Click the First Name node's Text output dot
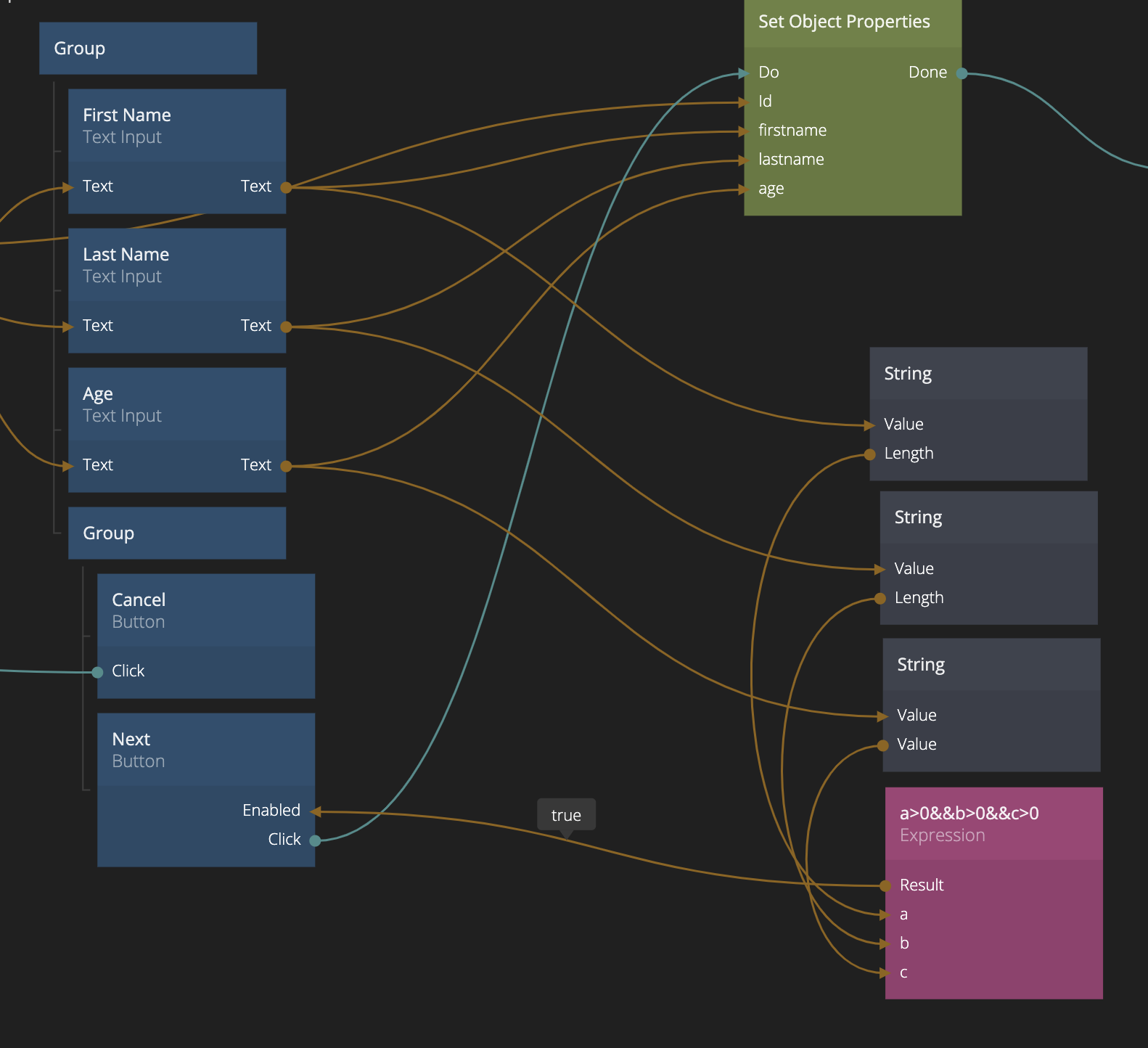Viewport: 1148px width, 1048px height. (x=286, y=187)
